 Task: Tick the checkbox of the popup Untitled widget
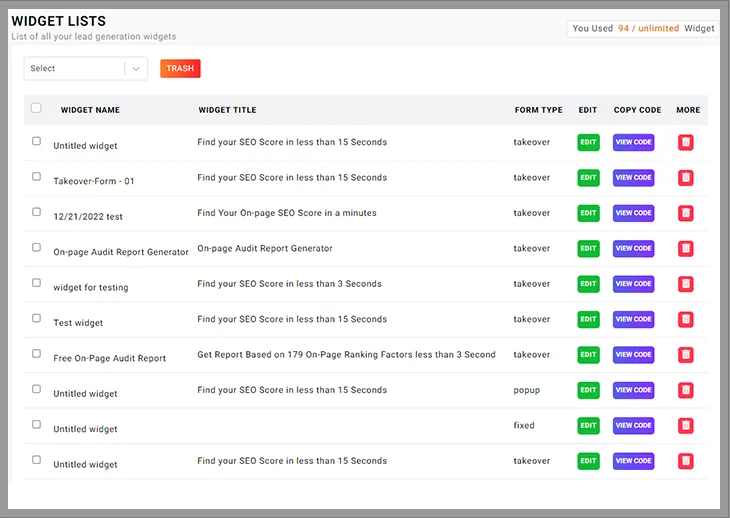[36, 389]
